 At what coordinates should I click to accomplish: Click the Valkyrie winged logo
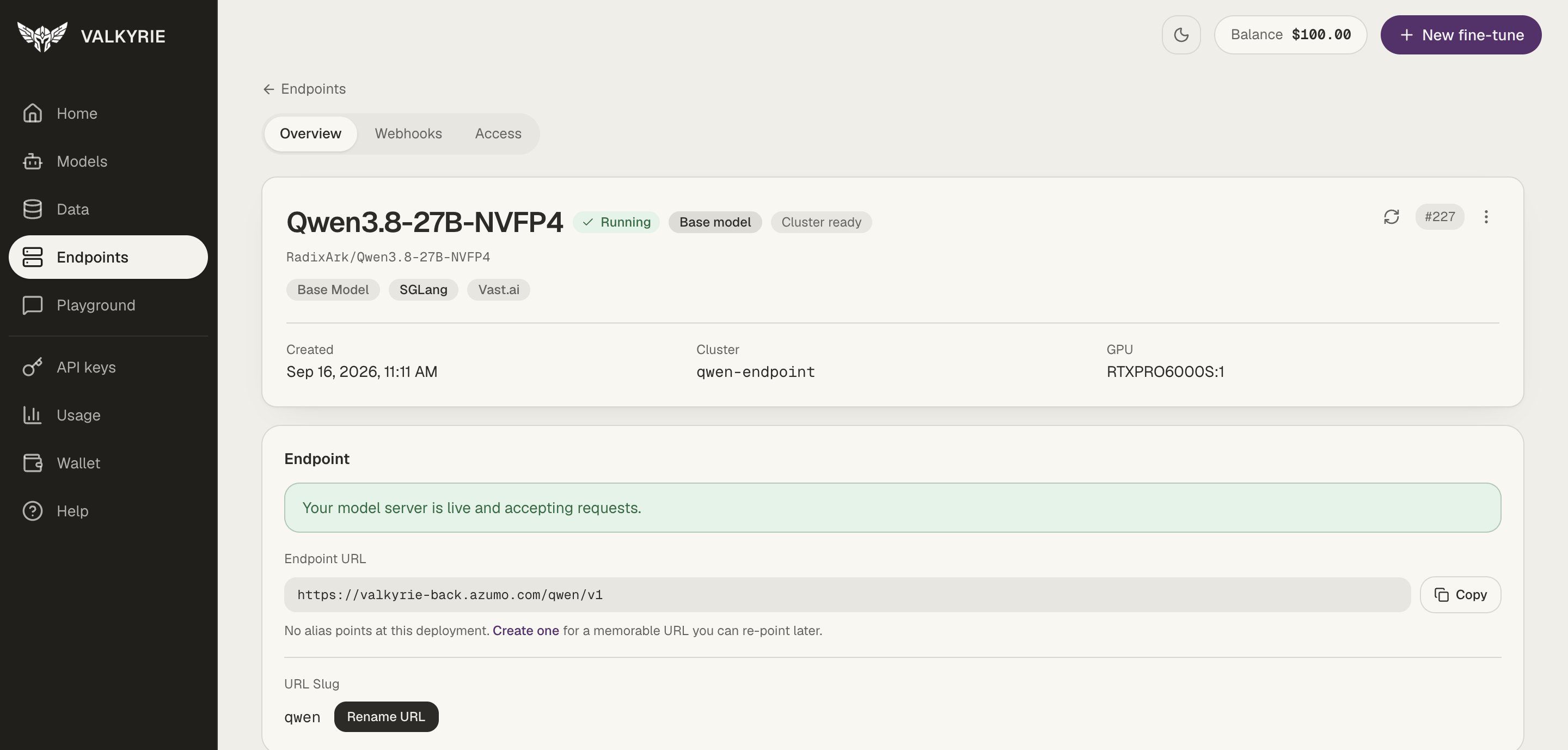click(42, 36)
